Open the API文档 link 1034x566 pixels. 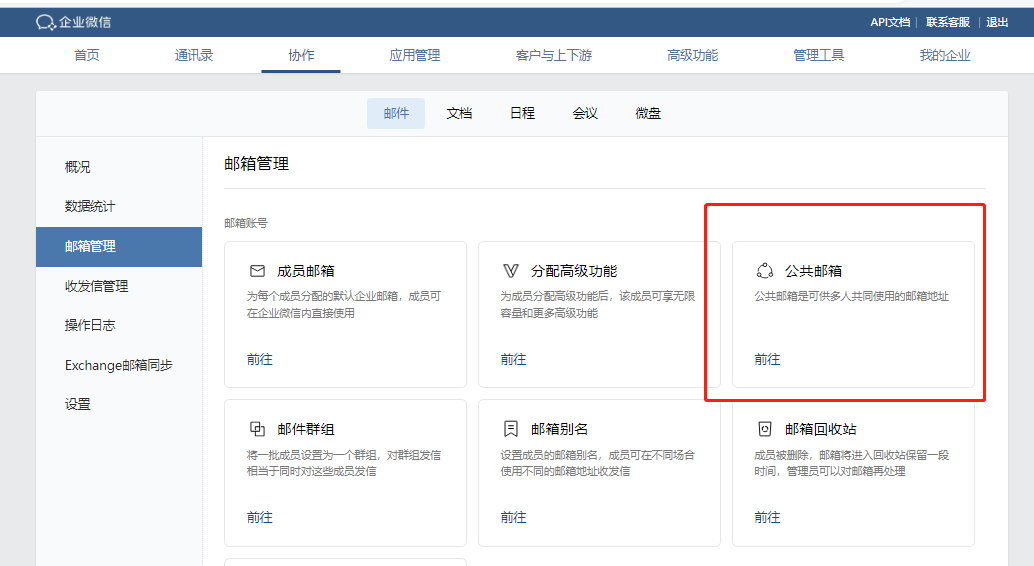889,22
